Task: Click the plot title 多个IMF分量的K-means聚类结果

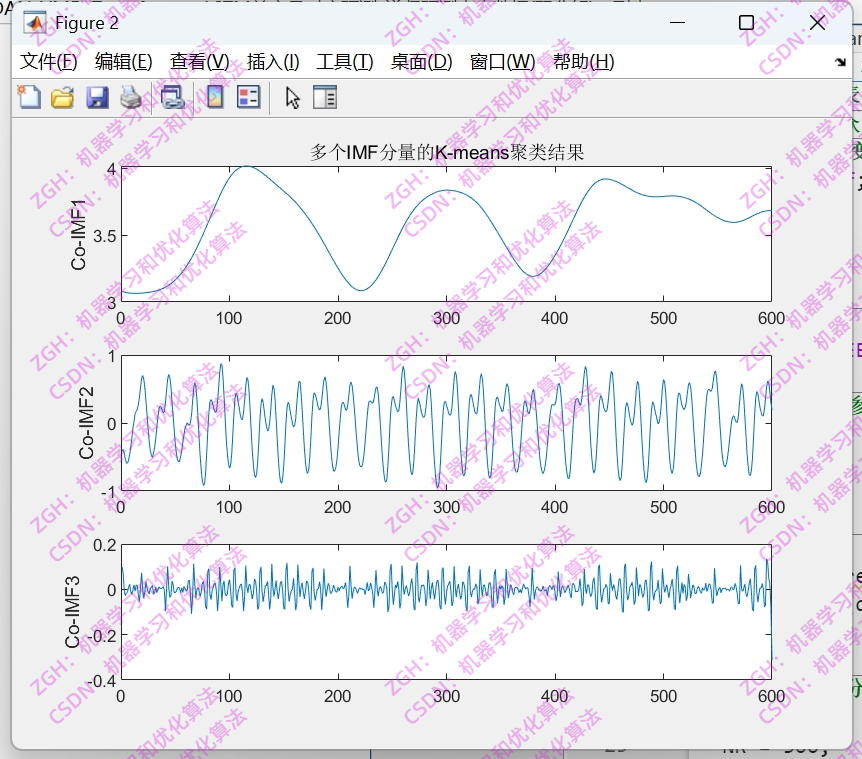Action: tap(446, 152)
